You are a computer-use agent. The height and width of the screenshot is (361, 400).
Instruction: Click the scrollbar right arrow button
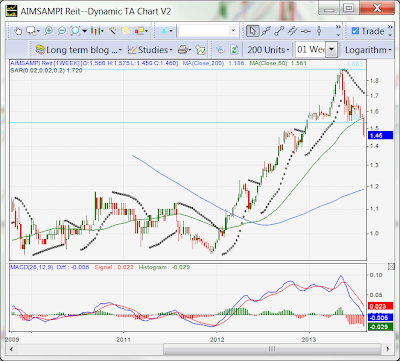(x=388, y=349)
